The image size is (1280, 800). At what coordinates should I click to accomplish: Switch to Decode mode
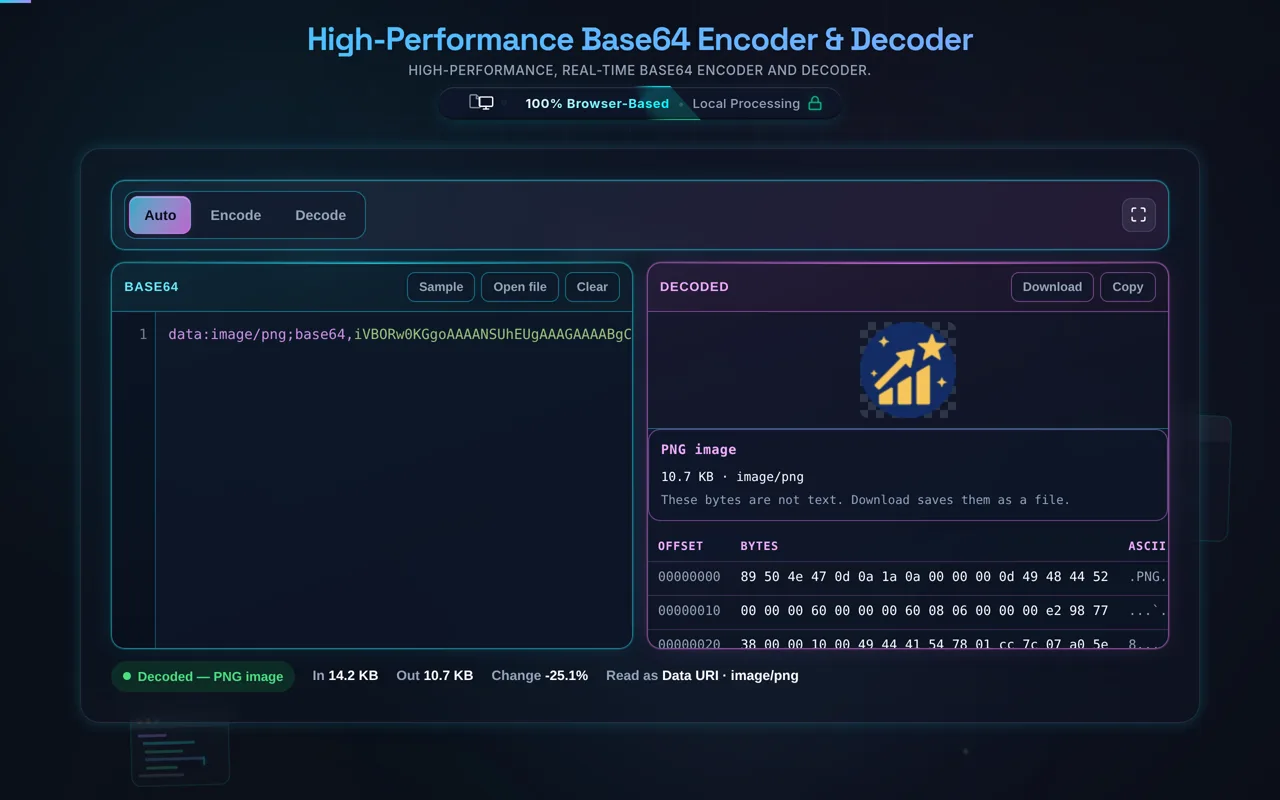(x=321, y=215)
